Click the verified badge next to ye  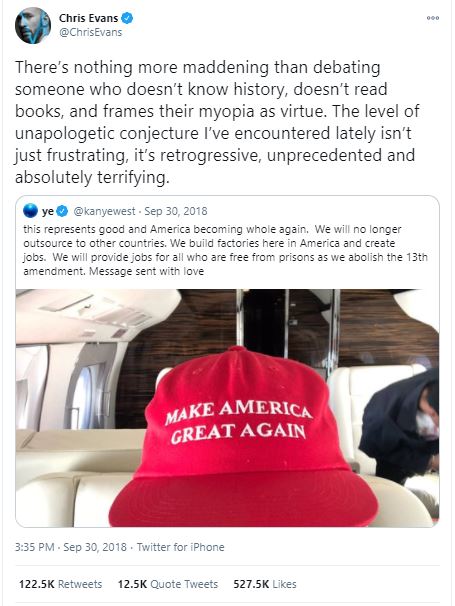click(x=62, y=211)
